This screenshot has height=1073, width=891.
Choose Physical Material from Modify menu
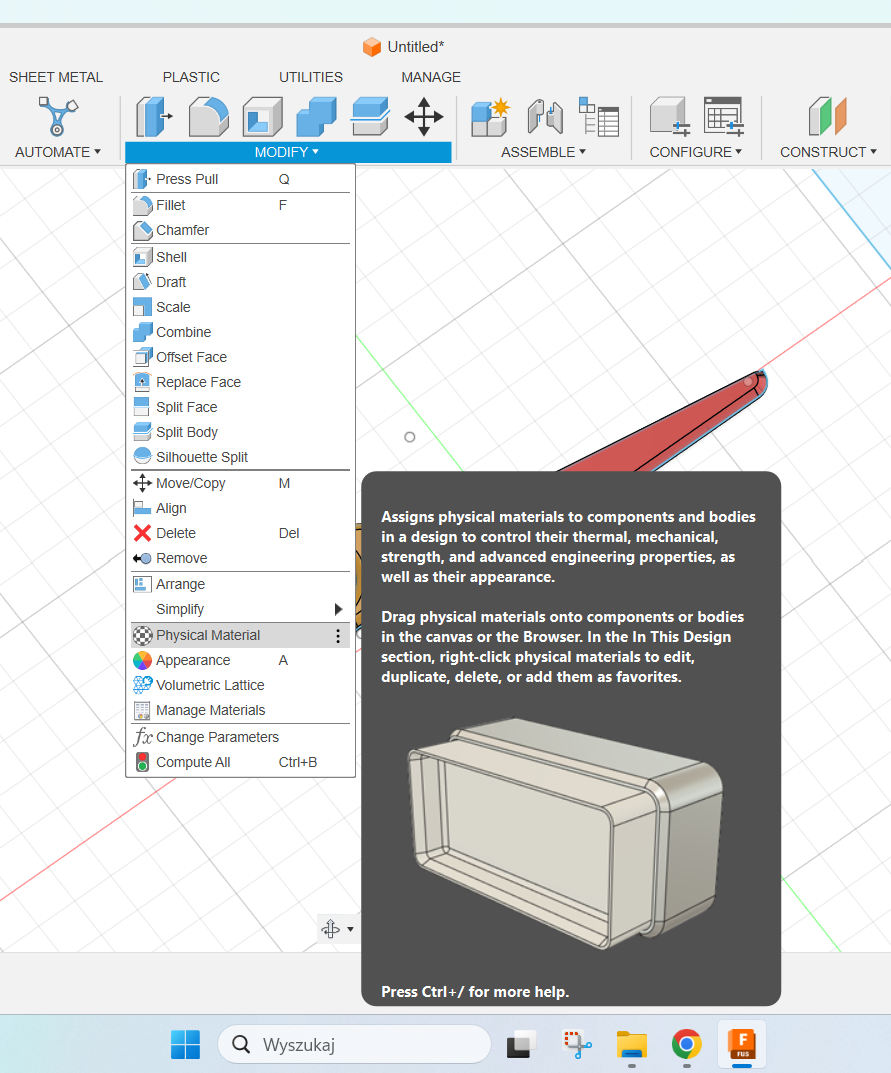[x=240, y=636]
